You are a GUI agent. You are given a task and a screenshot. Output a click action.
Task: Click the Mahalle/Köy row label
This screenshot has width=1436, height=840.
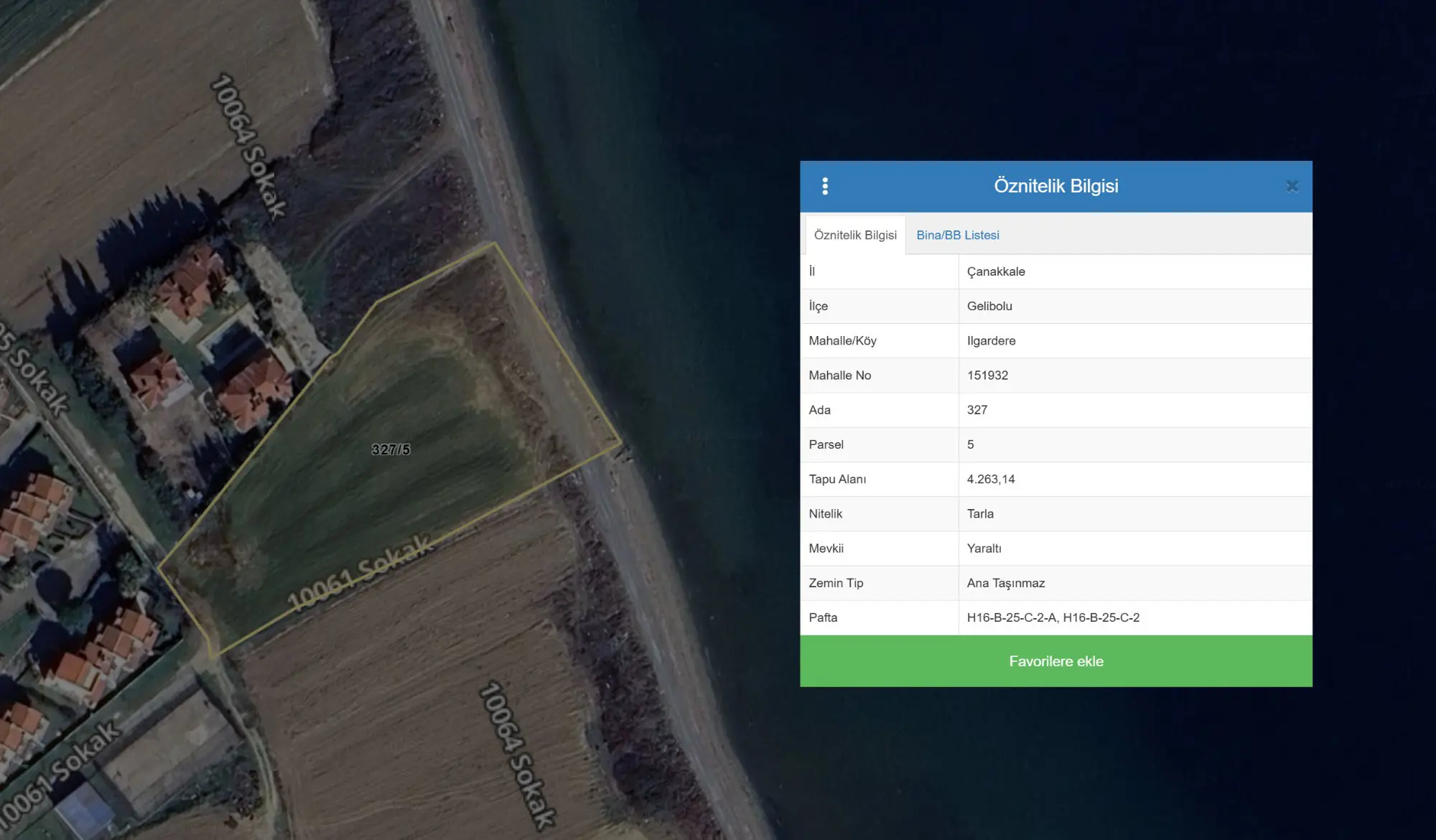[842, 340]
